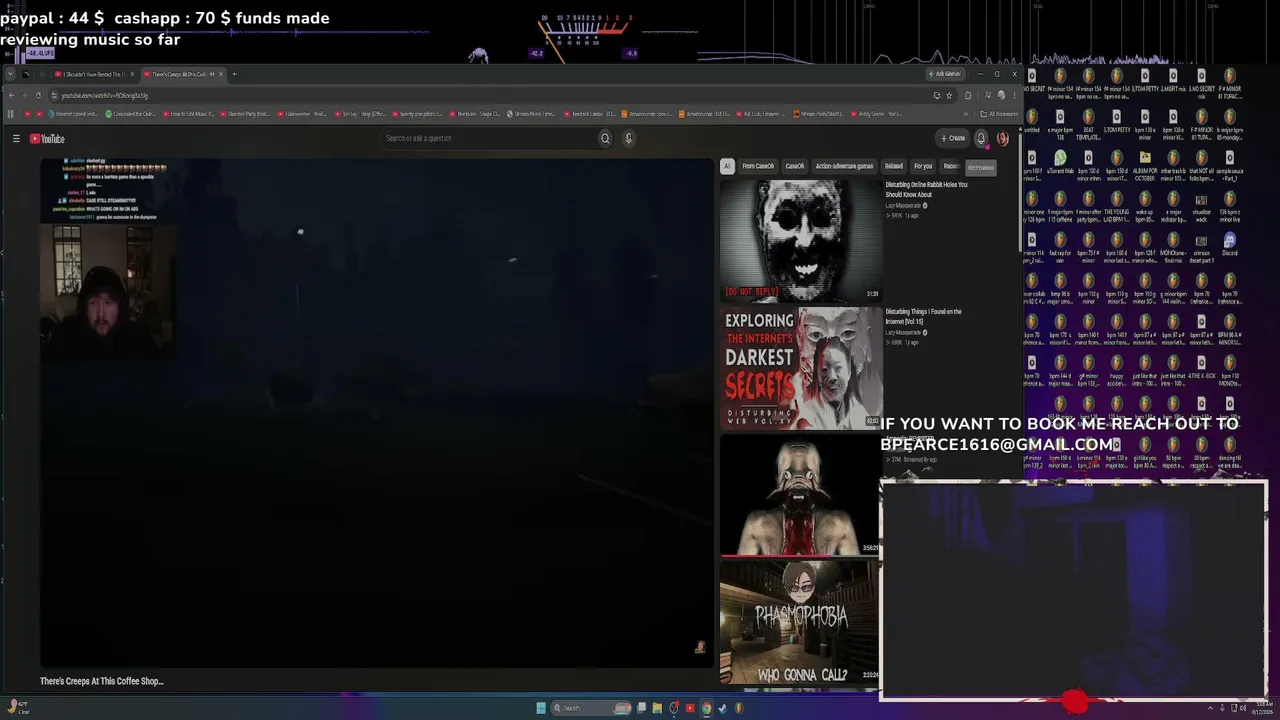Go to YouTube home via logo
This screenshot has width=1280, height=720.
(47, 139)
